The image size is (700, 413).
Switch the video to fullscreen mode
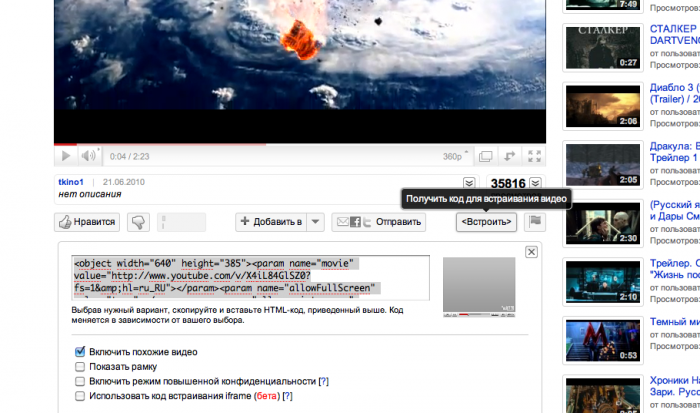(x=534, y=156)
